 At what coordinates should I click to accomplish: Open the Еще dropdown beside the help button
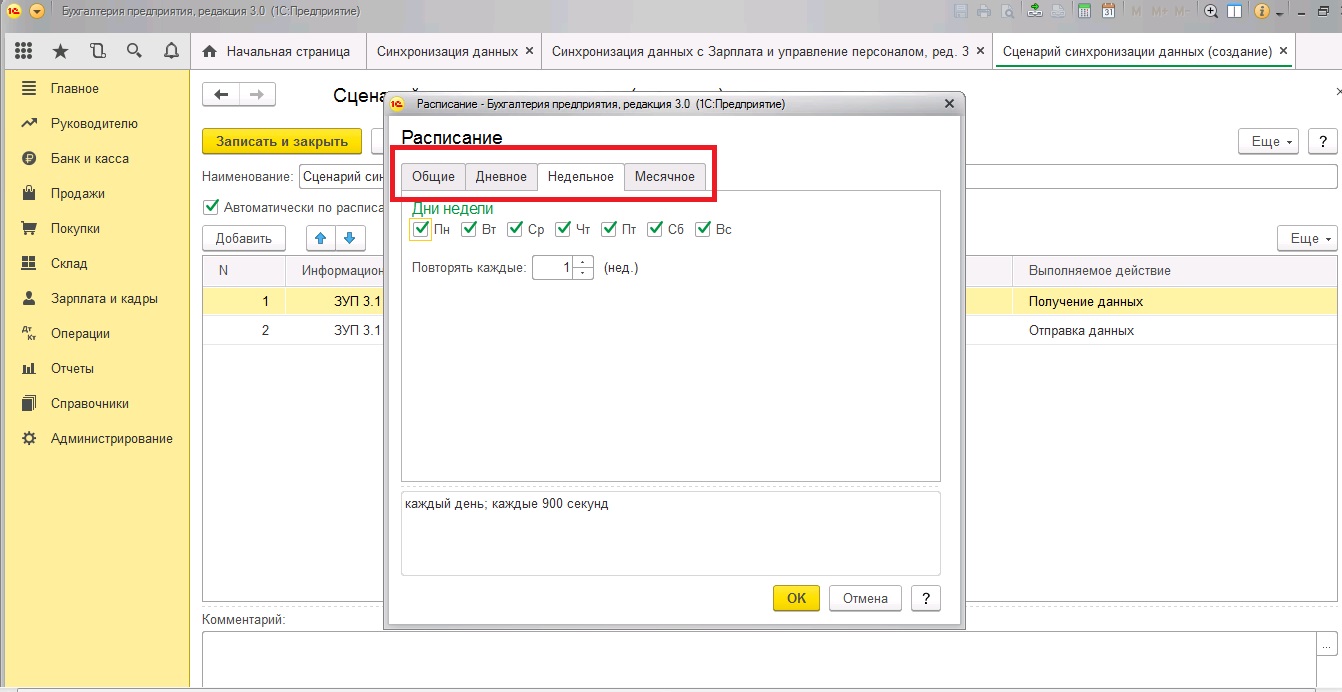(x=1270, y=141)
